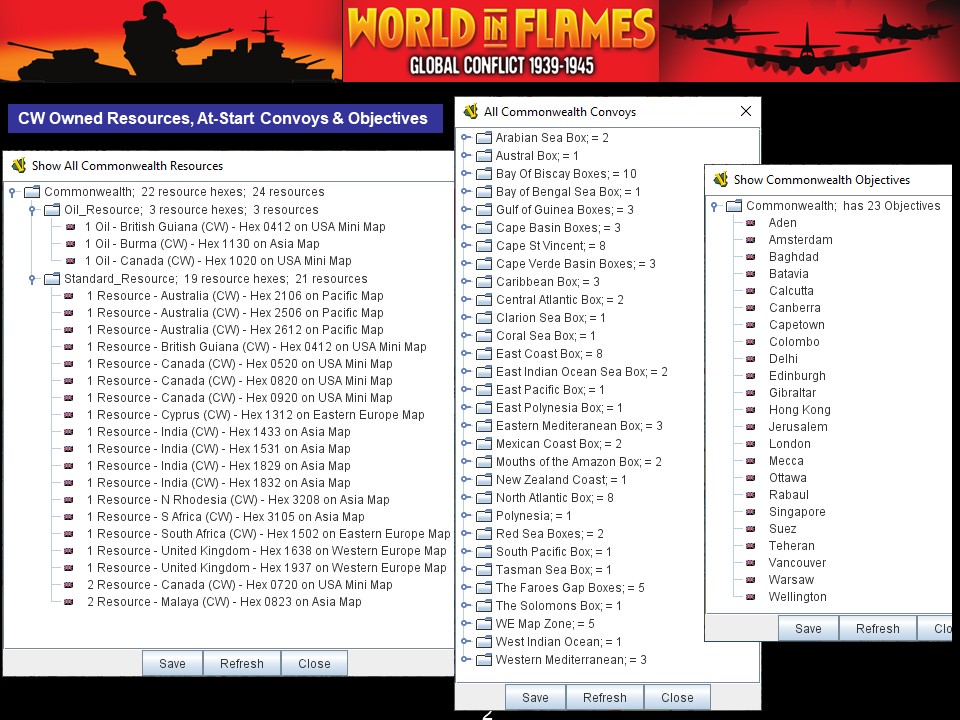The width and height of the screenshot is (960, 720).
Task: Collapse the Commonwealth objectives root node
Action: click(714, 206)
